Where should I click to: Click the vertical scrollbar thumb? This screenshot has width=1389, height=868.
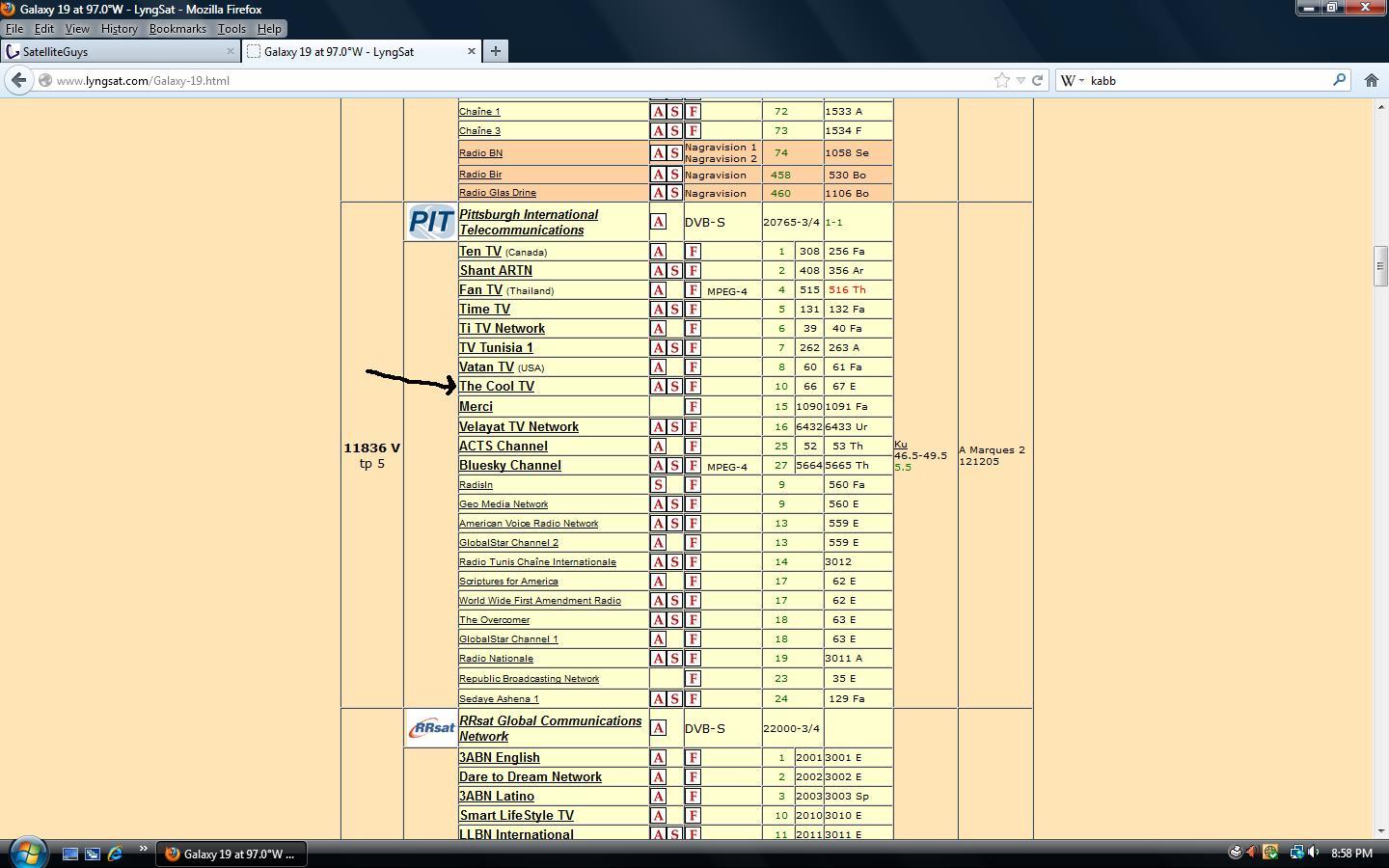(1380, 266)
